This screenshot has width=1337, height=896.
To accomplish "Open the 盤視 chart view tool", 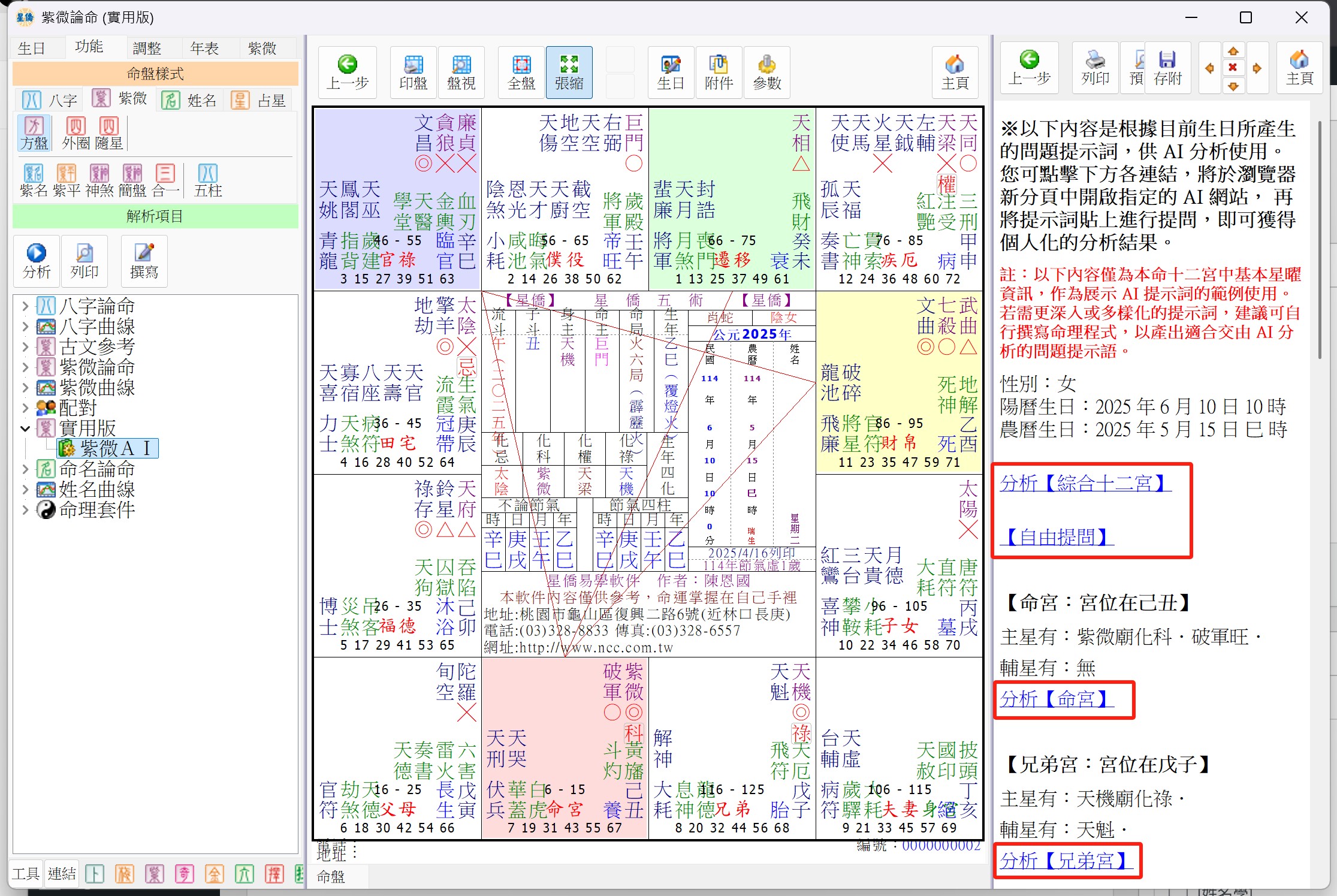I will click(461, 72).
